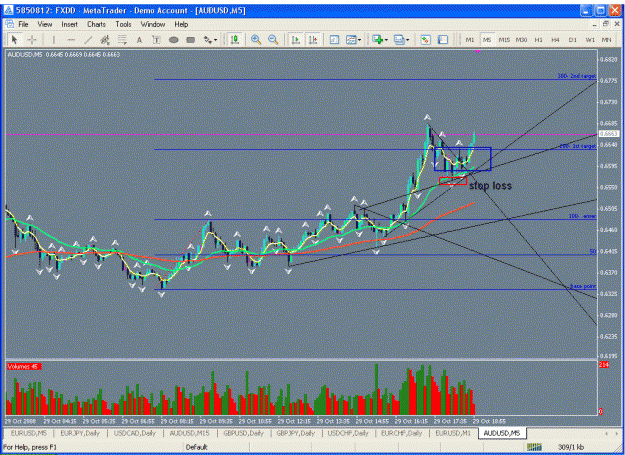Image resolution: width=625 pixels, height=455 pixels.
Task: Expand the profiles dropdown arrow
Action: (407, 39)
